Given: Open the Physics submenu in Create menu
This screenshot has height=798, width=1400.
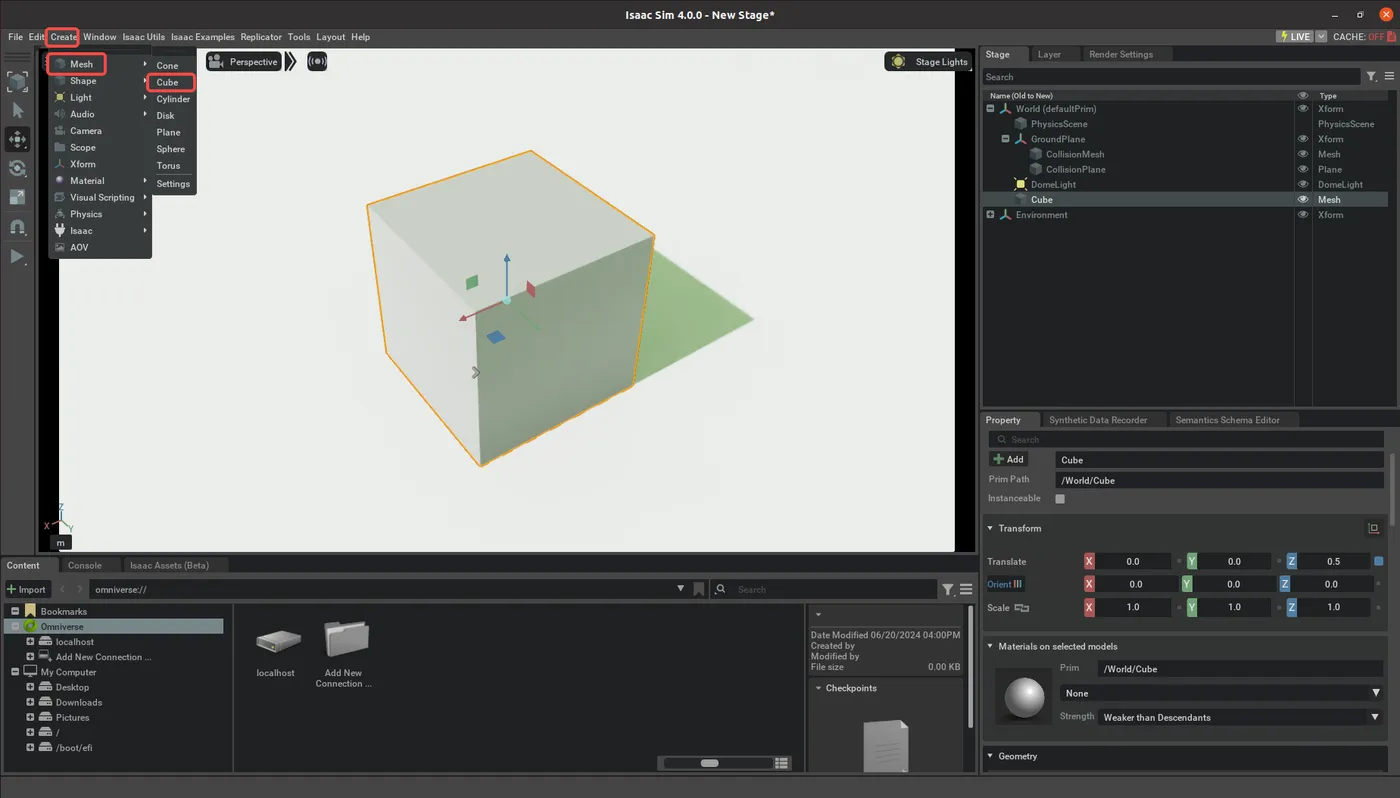Looking at the screenshot, I should click(x=100, y=214).
